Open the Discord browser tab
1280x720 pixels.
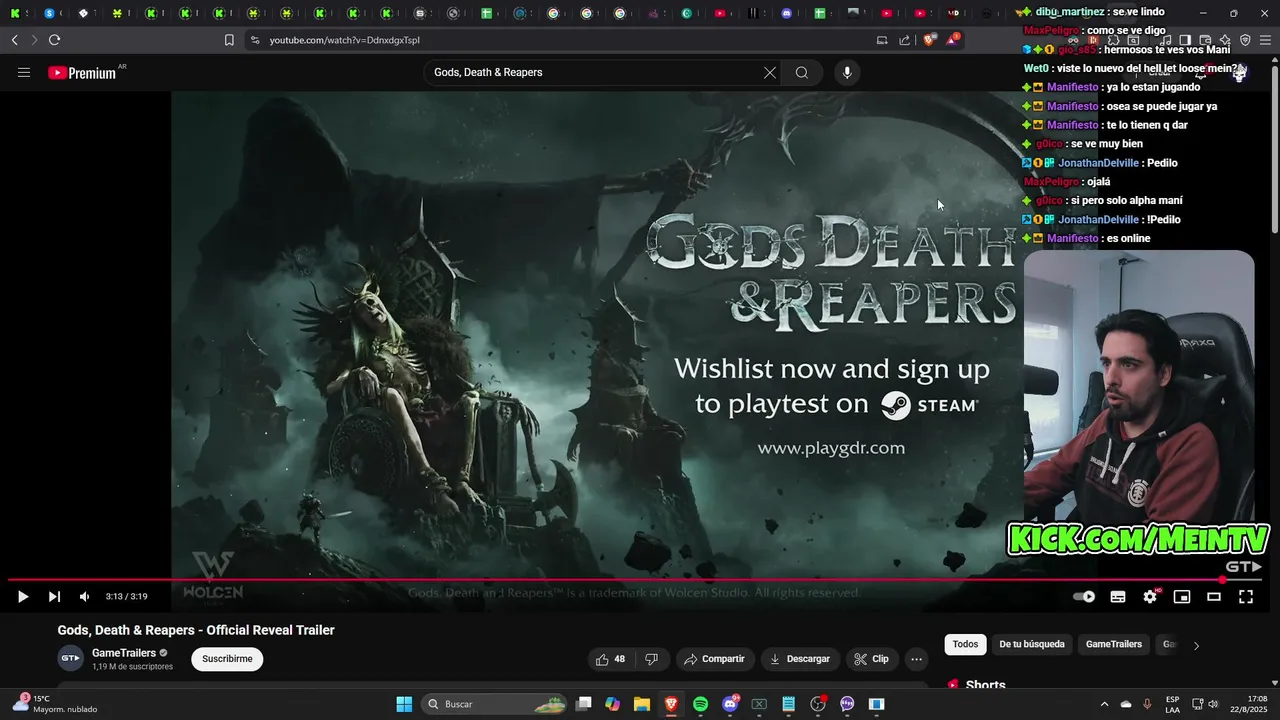(x=787, y=13)
